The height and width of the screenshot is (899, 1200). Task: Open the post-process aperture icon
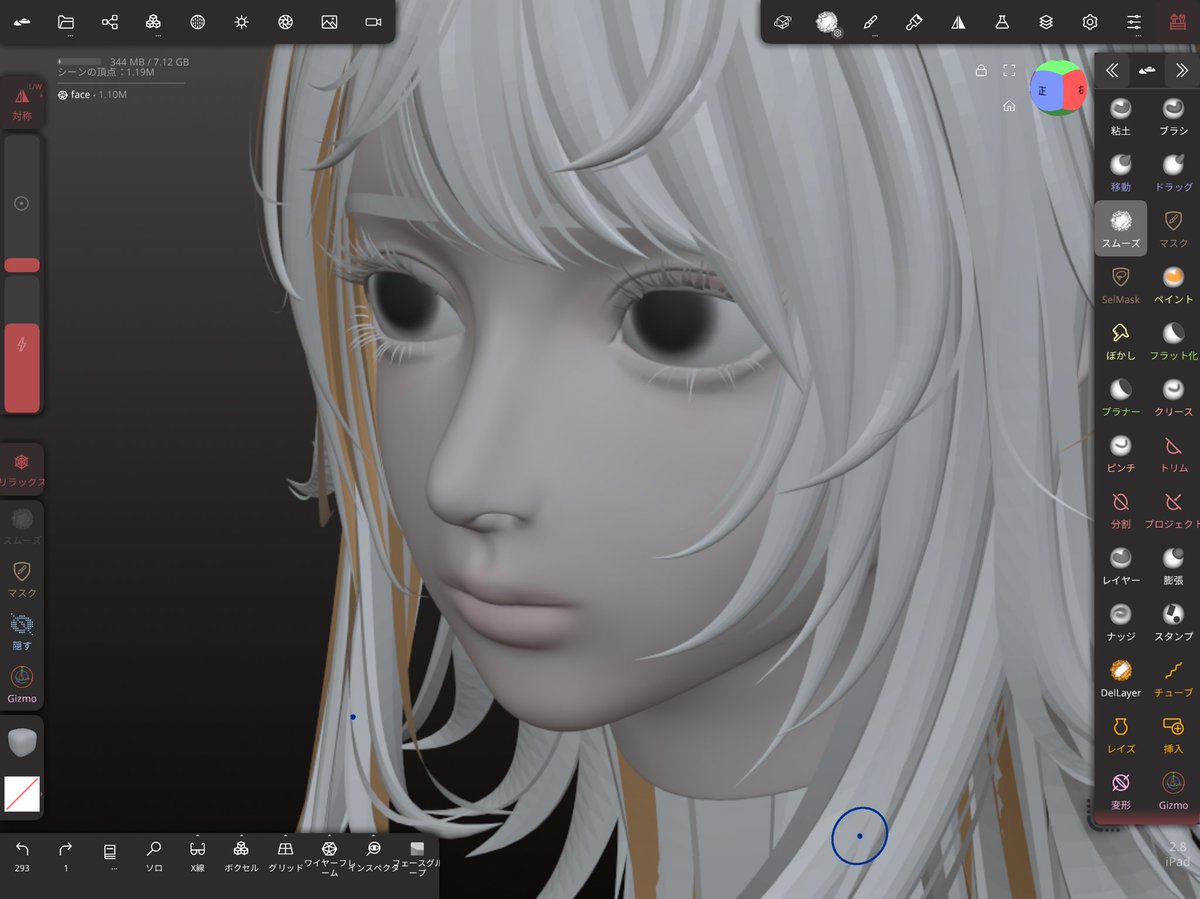coord(284,21)
